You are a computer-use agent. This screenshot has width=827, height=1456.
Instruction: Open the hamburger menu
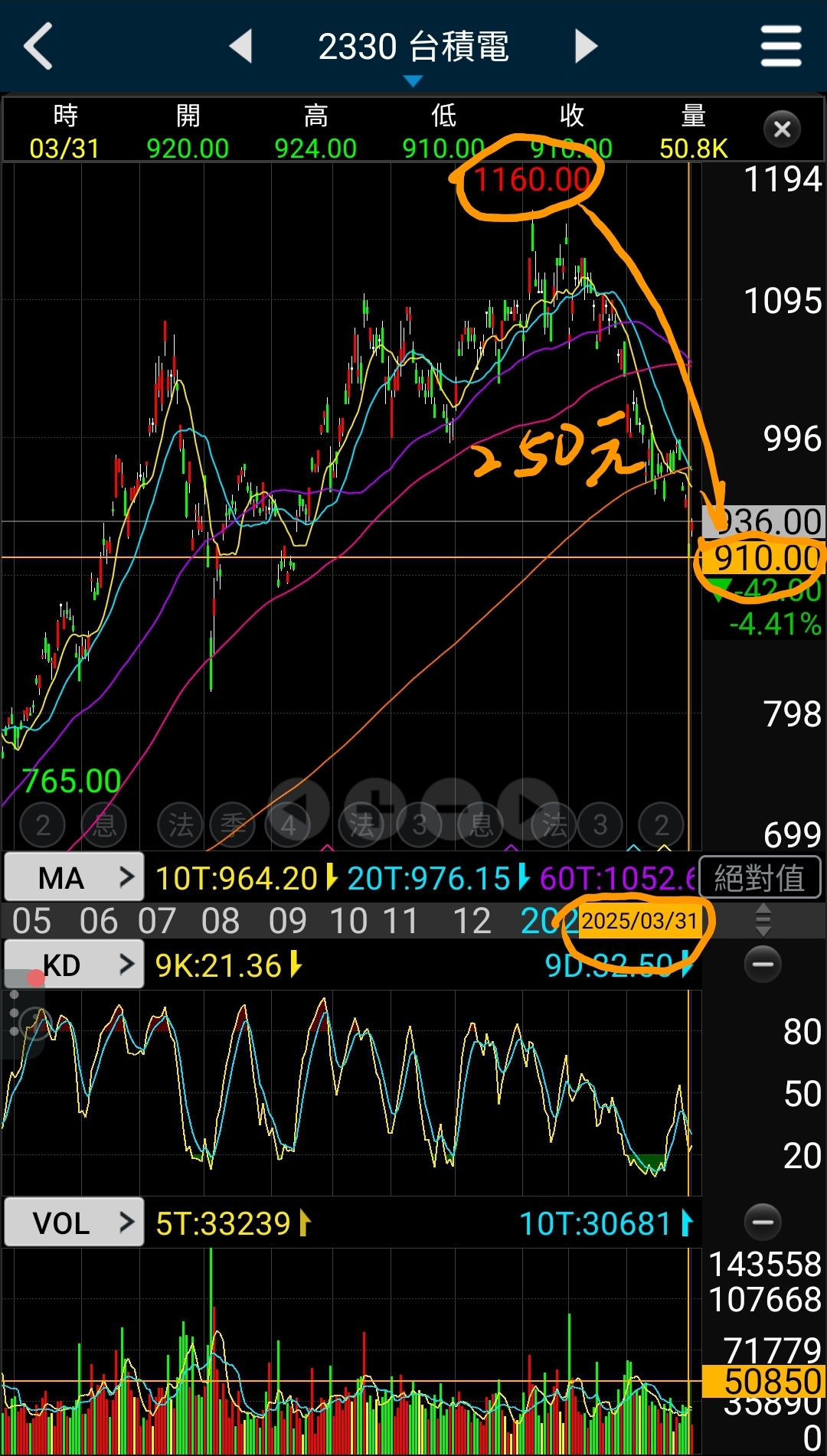pyautogui.click(x=781, y=46)
